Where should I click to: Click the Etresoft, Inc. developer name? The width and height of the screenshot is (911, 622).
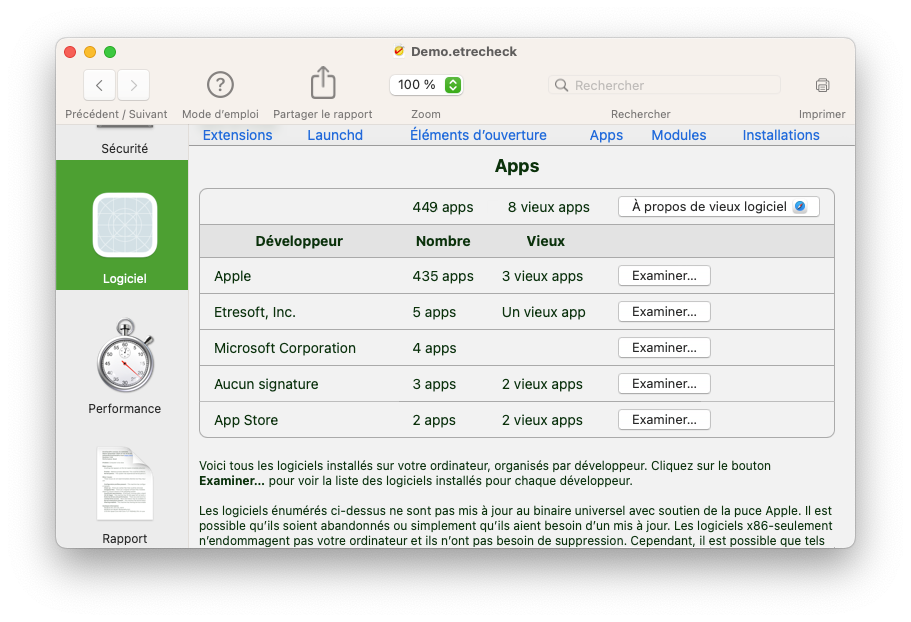point(255,312)
